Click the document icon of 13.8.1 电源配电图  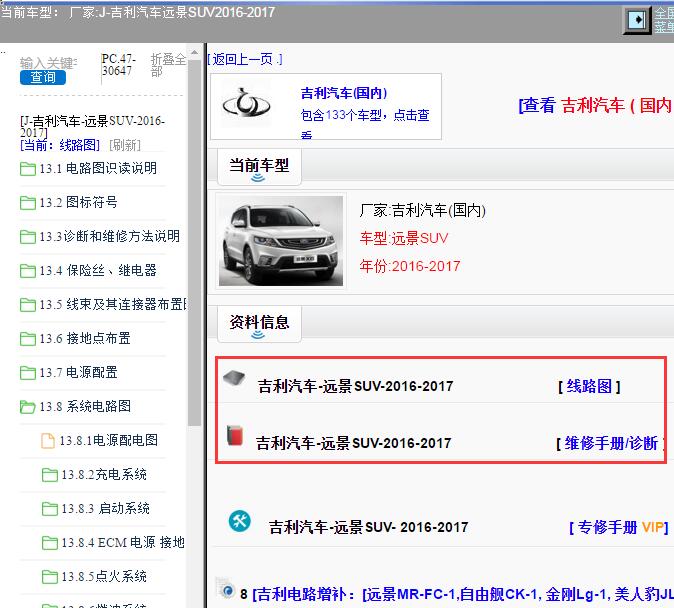[48, 441]
